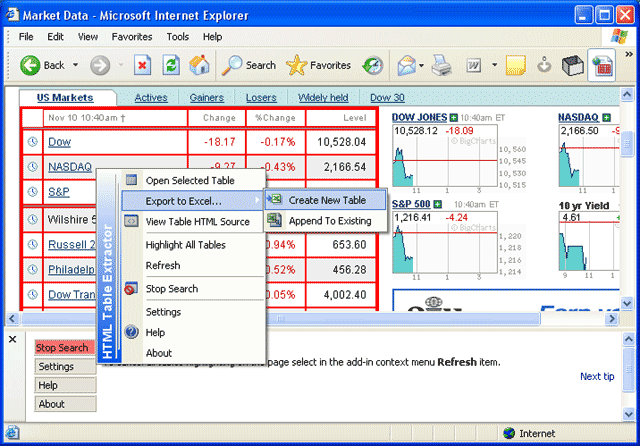Go to Home page icon
The height and width of the screenshot is (446, 640).
coord(200,65)
